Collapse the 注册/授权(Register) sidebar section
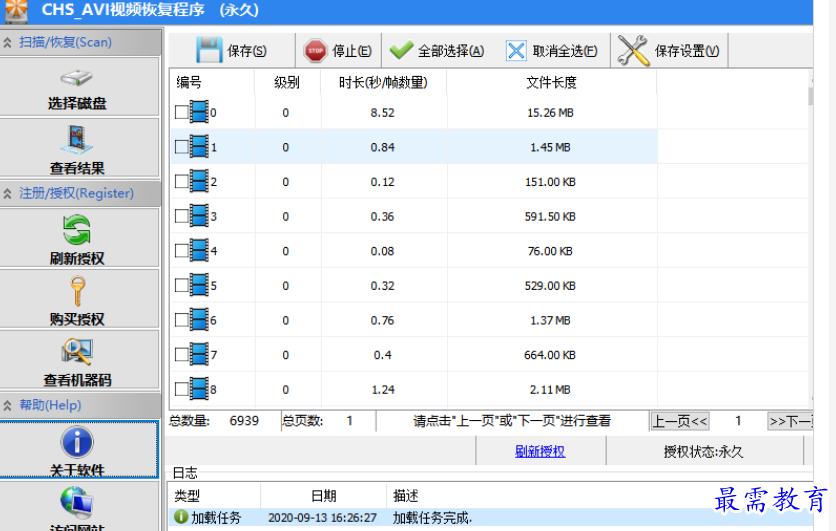Image resolution: width=836 pixels, height=531 pixels. (9, 193)
